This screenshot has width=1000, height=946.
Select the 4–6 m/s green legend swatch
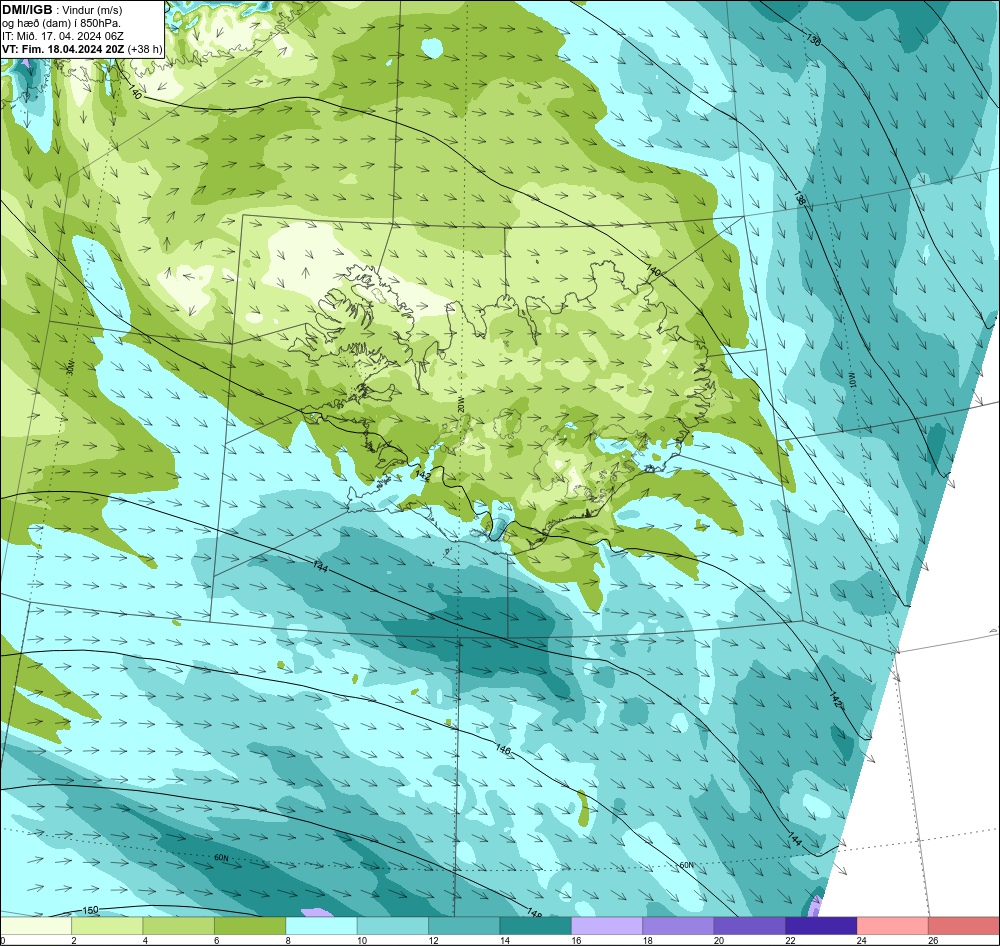point(179,926)
